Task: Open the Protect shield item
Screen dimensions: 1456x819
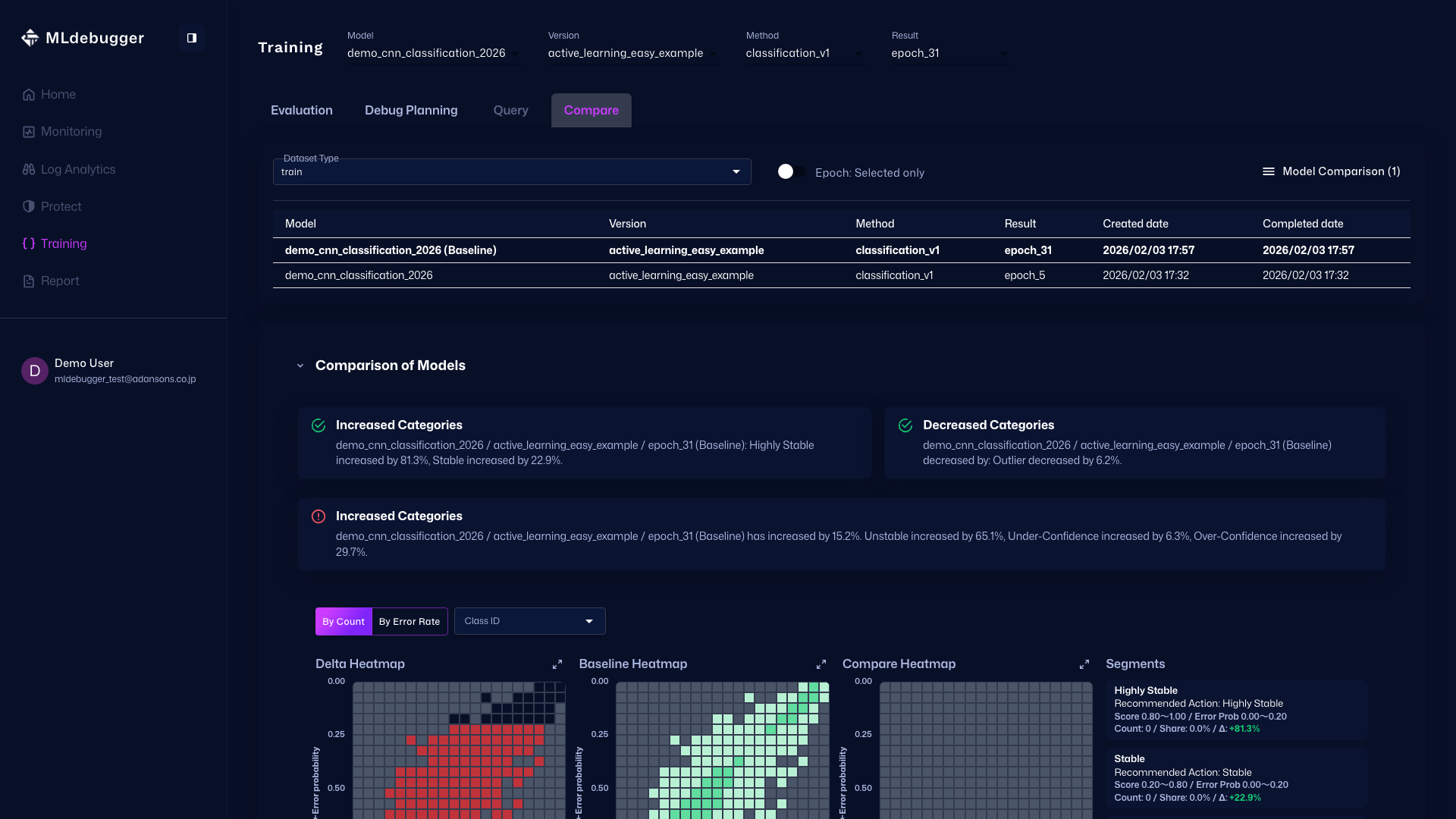Action: [29, 206]
